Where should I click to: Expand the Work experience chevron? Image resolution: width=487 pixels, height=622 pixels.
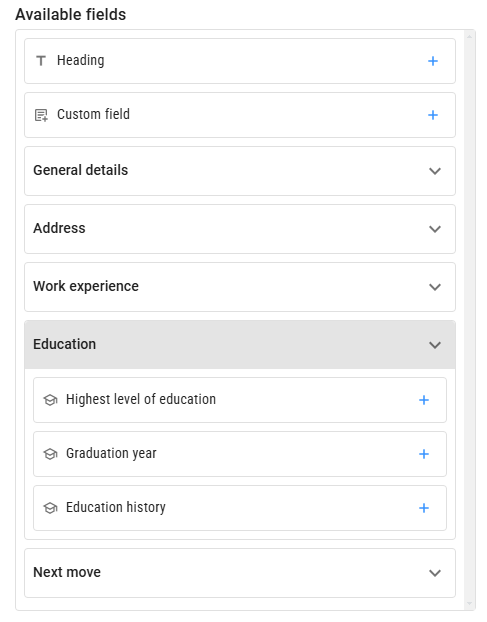435,287
